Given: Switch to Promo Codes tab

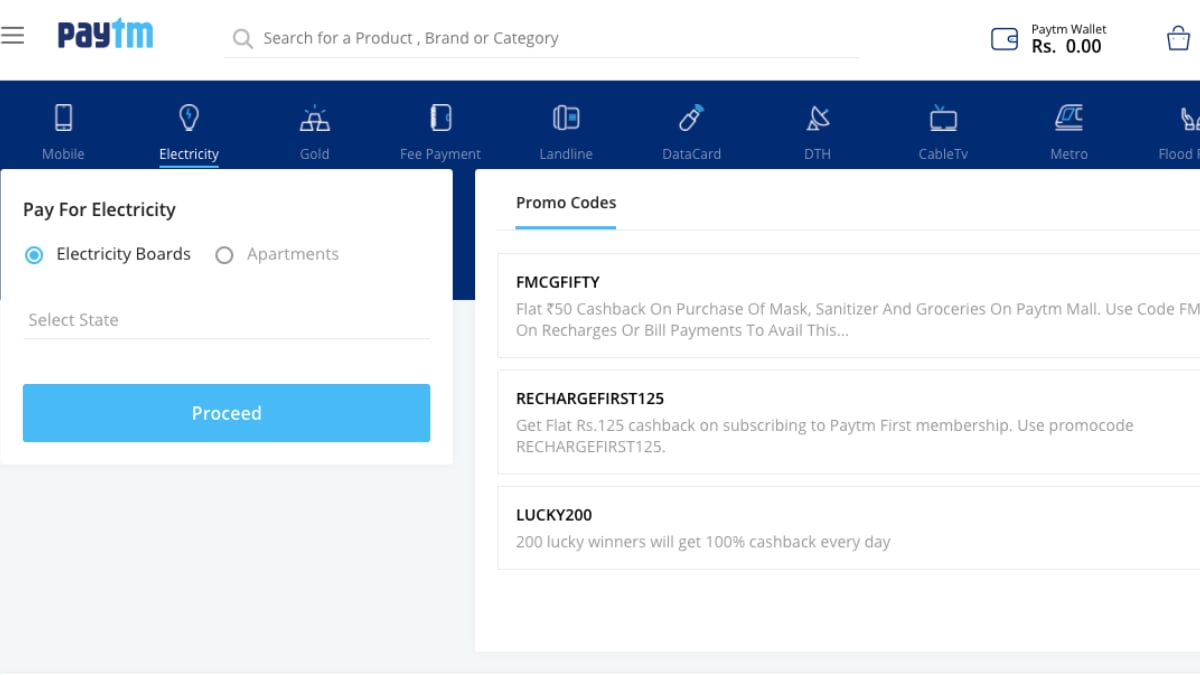Looking at the screenshot, I should [566, 203].
